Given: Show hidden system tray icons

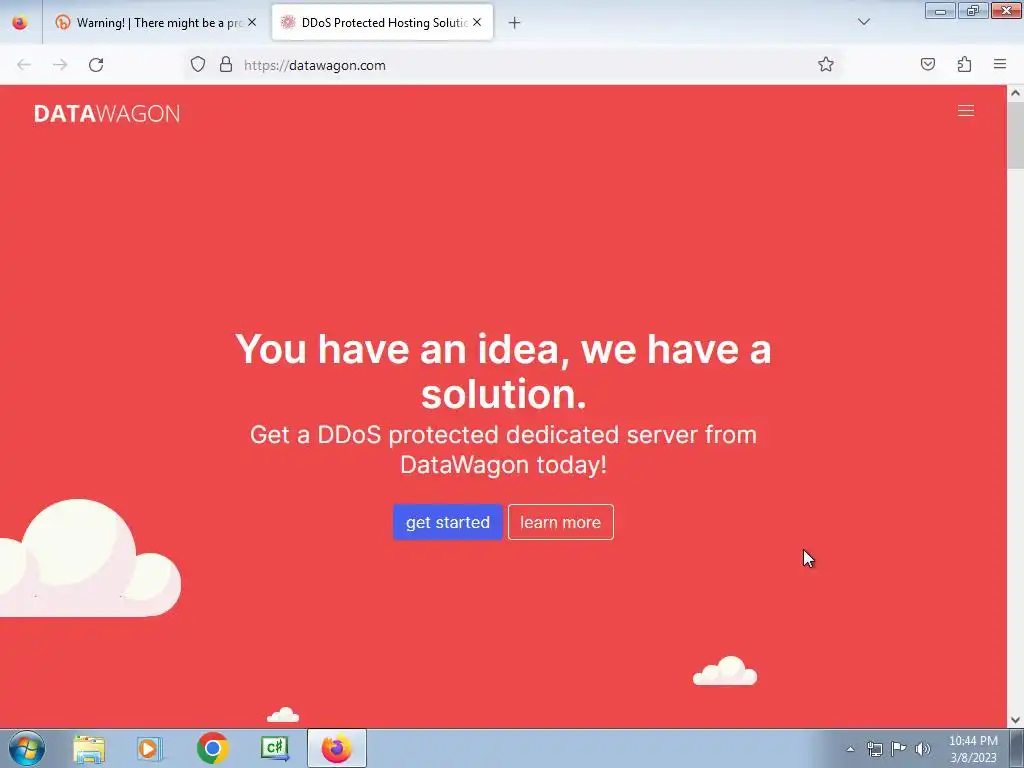Looking at the screenshot, I should 850,749.
